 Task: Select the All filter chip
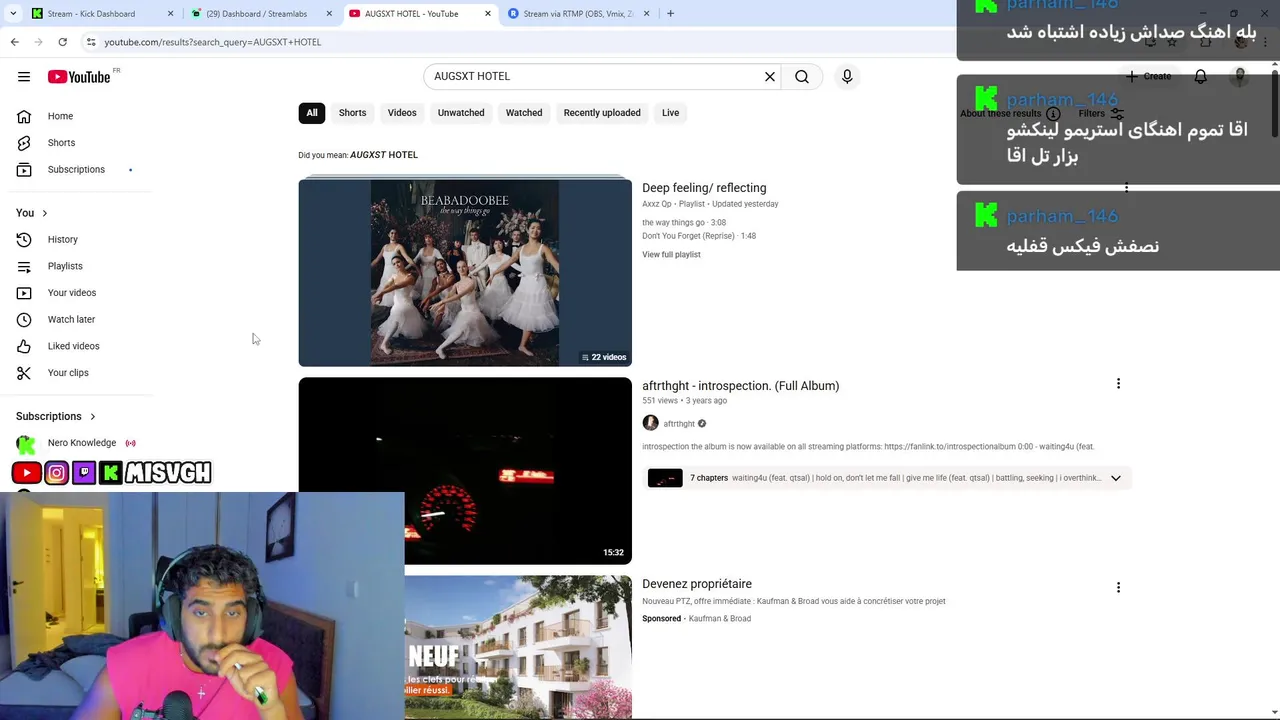312,113
